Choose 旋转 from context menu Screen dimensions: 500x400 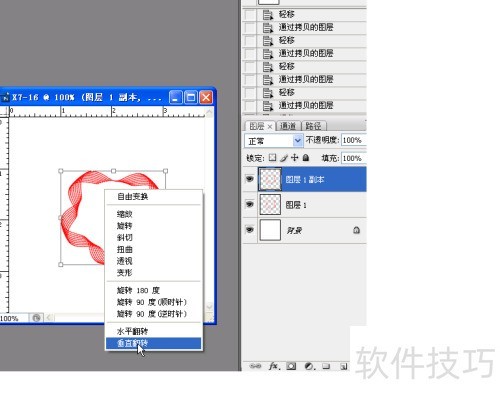154,226
